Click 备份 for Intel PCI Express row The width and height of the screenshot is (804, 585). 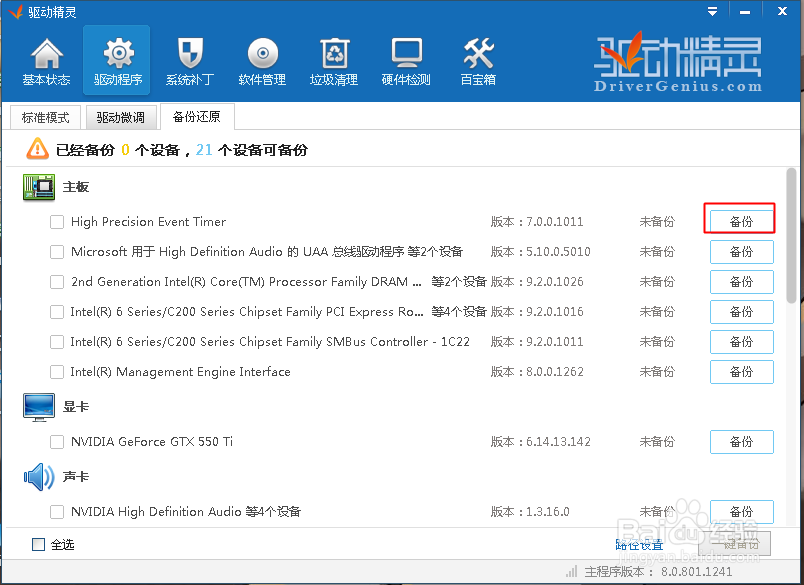pyautogui.click(x=741, y=312)
